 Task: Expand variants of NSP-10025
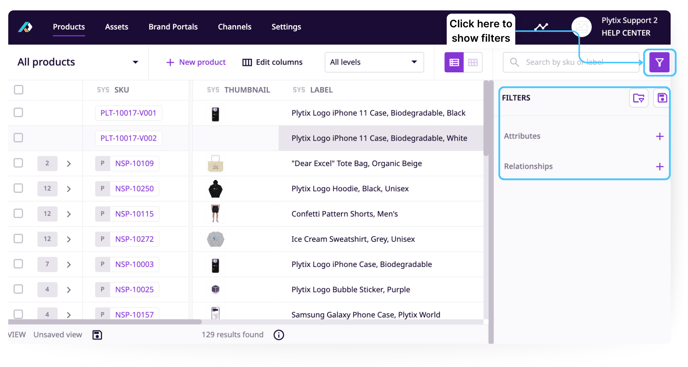point(69,290)
